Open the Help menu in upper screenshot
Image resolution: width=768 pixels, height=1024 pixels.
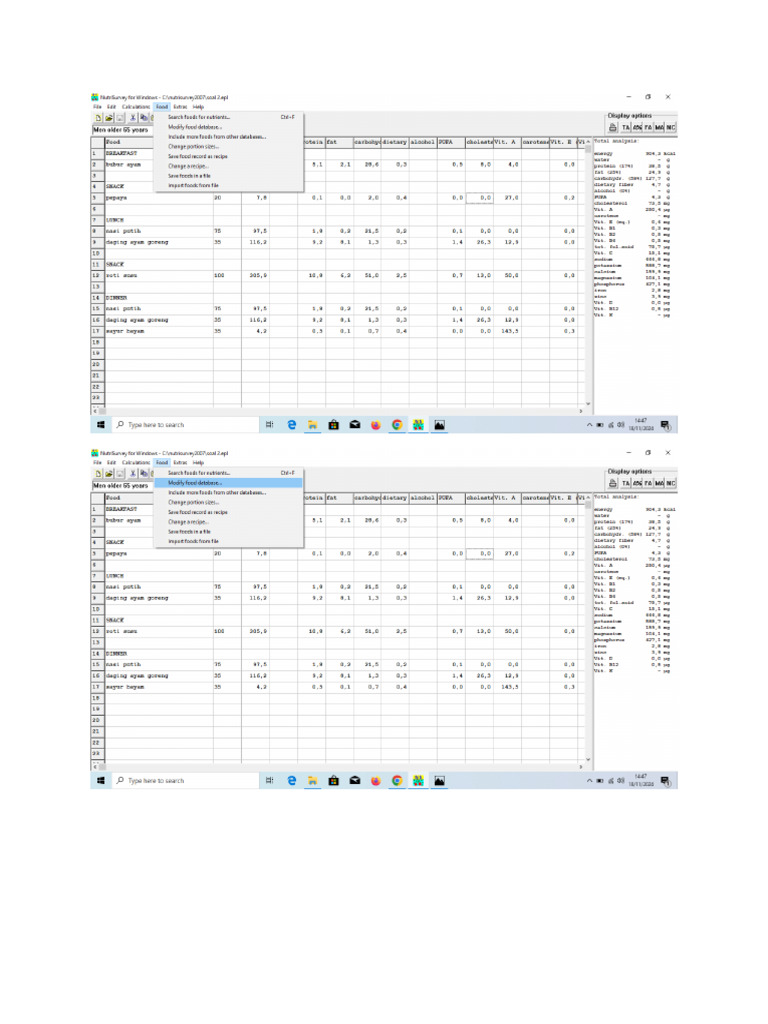pyautogui.click(x=199, y=107)
